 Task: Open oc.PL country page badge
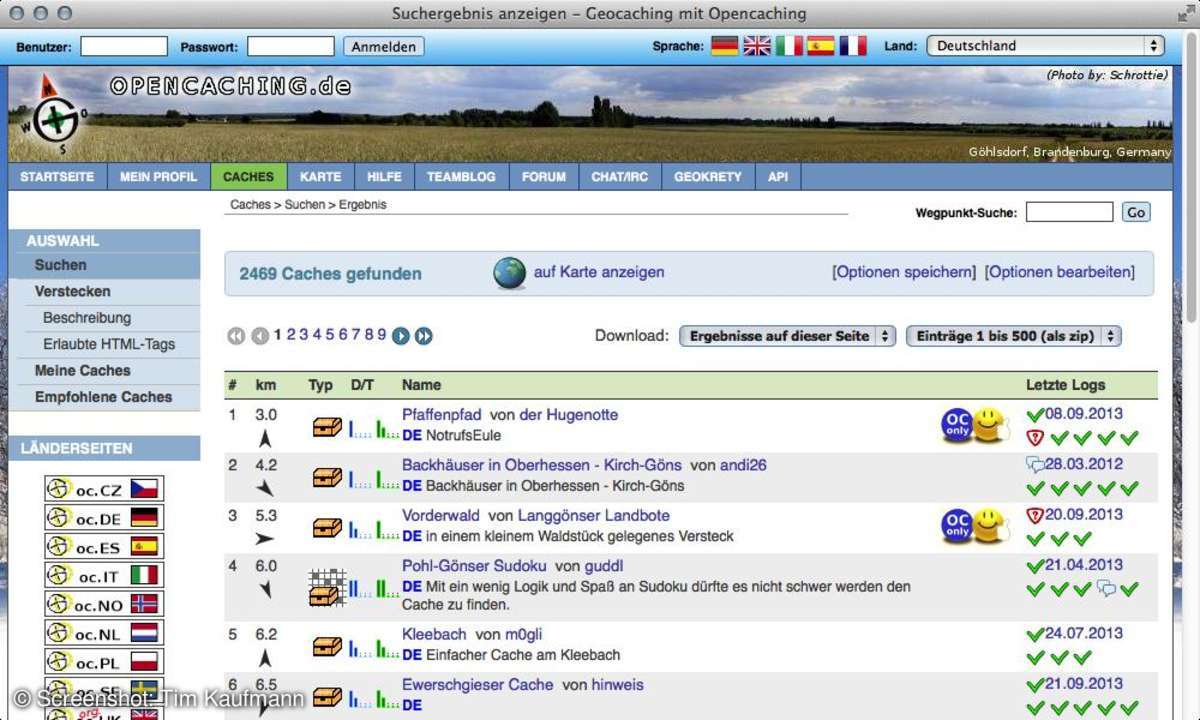(104, 663)
